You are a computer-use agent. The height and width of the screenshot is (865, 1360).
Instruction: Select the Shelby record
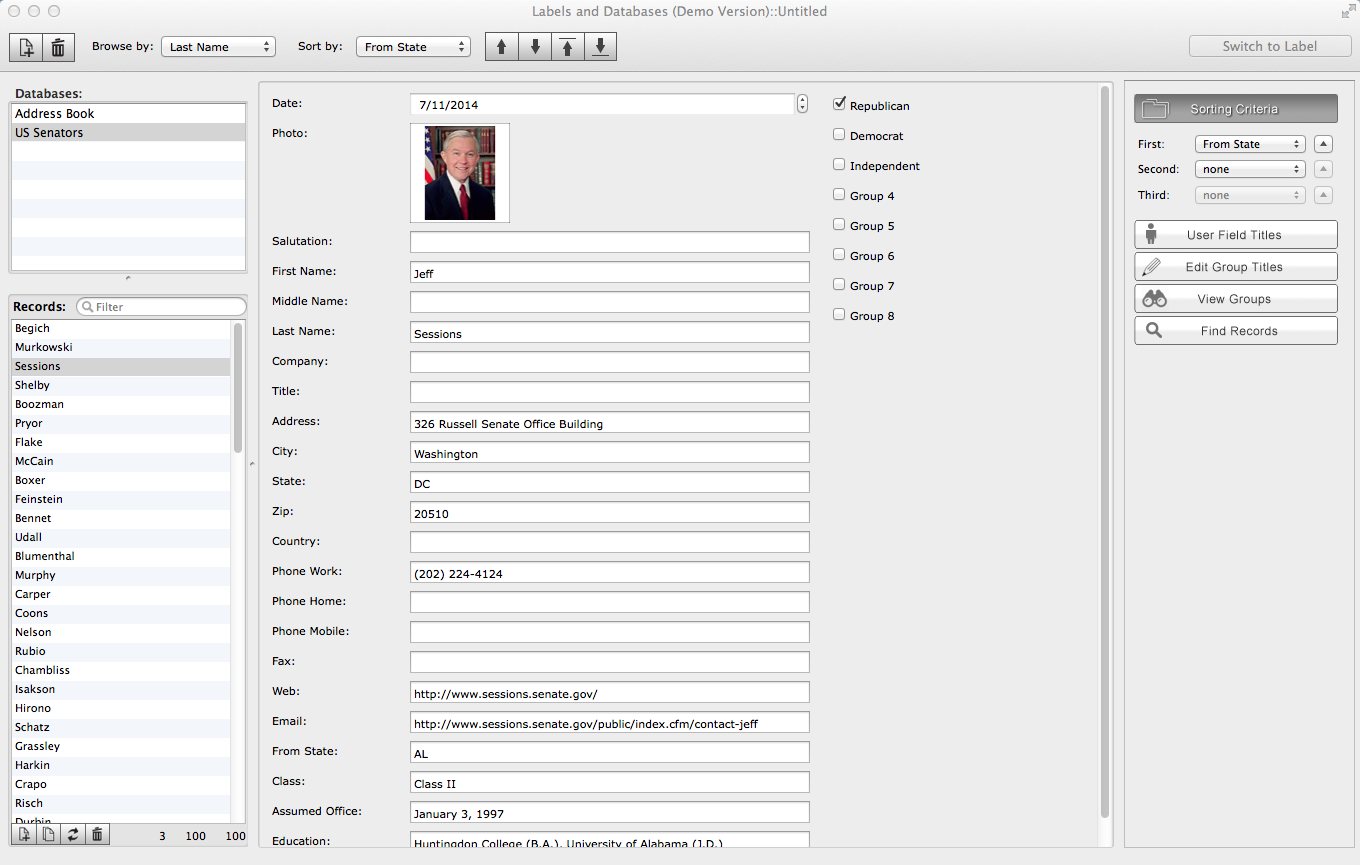[x=121, y=385]
